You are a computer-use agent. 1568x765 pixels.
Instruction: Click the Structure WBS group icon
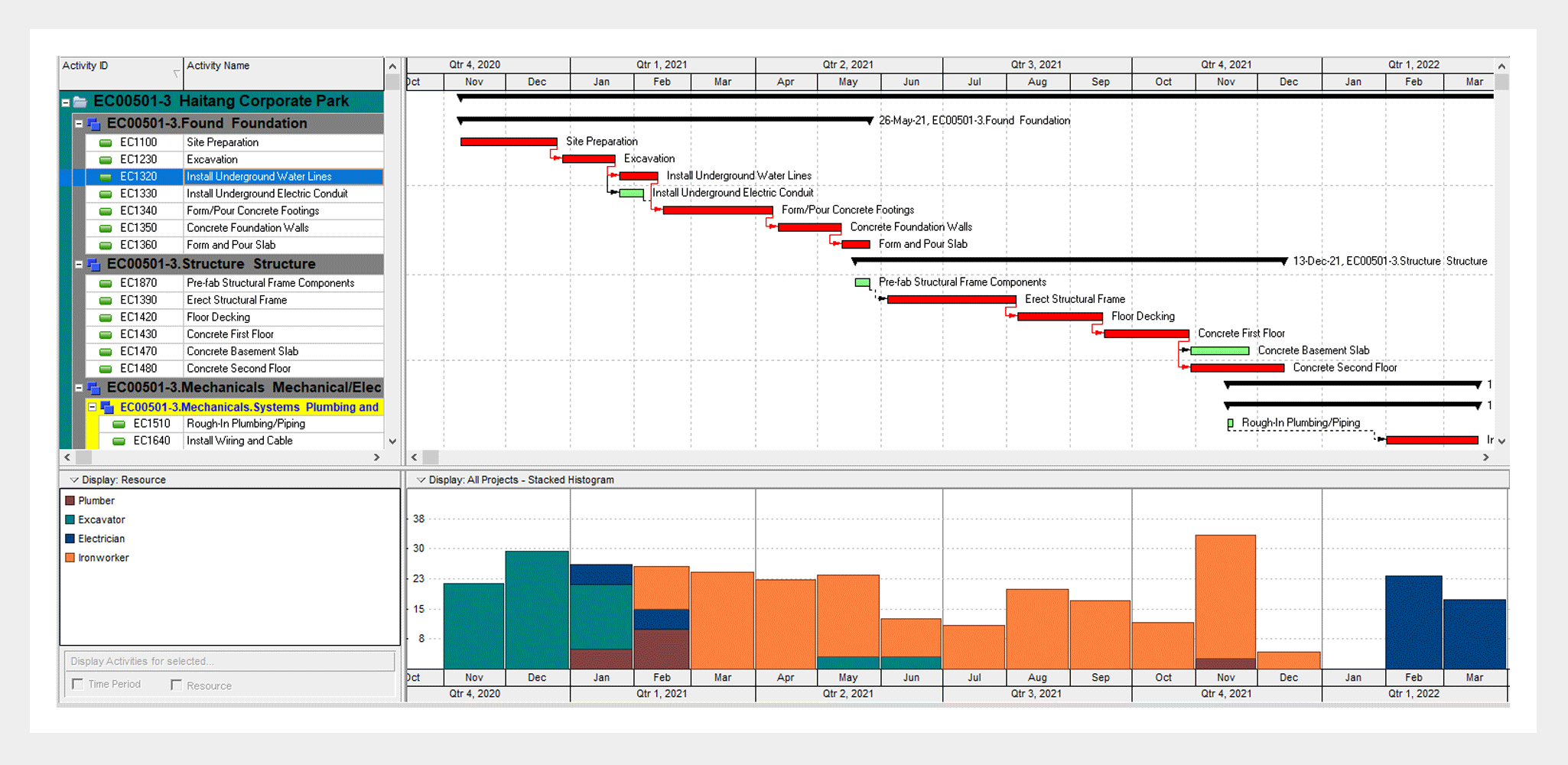pos(93,265)
